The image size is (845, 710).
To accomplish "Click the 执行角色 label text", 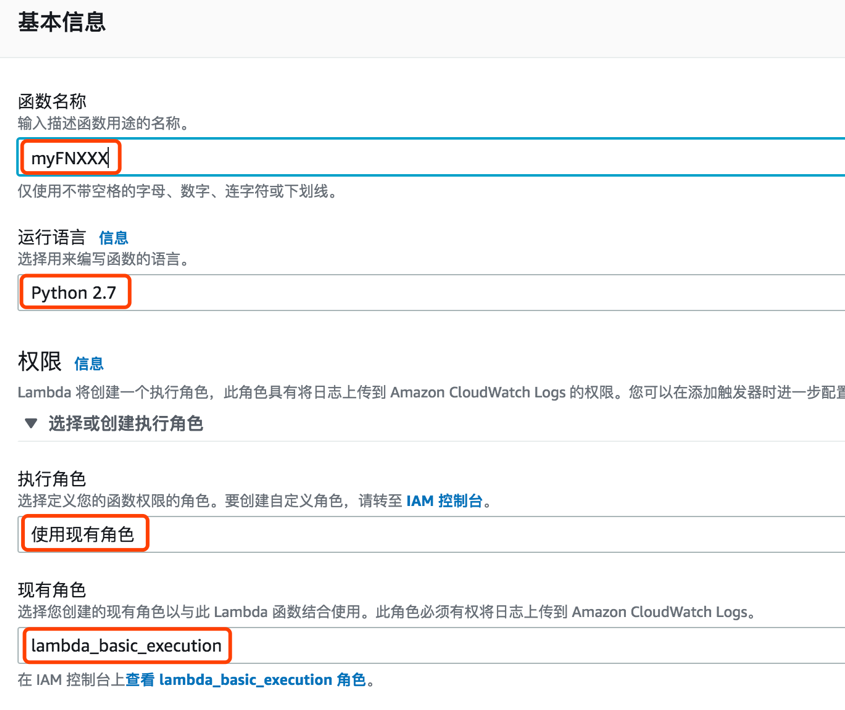I will click(52, 479).
